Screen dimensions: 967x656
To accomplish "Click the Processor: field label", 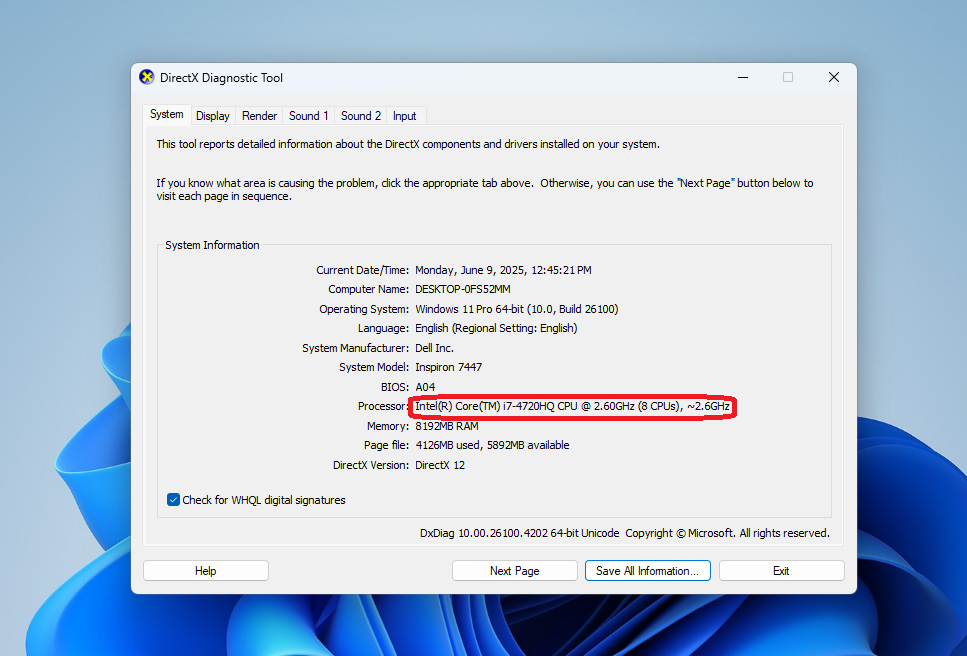I will (x=382, y=406).
